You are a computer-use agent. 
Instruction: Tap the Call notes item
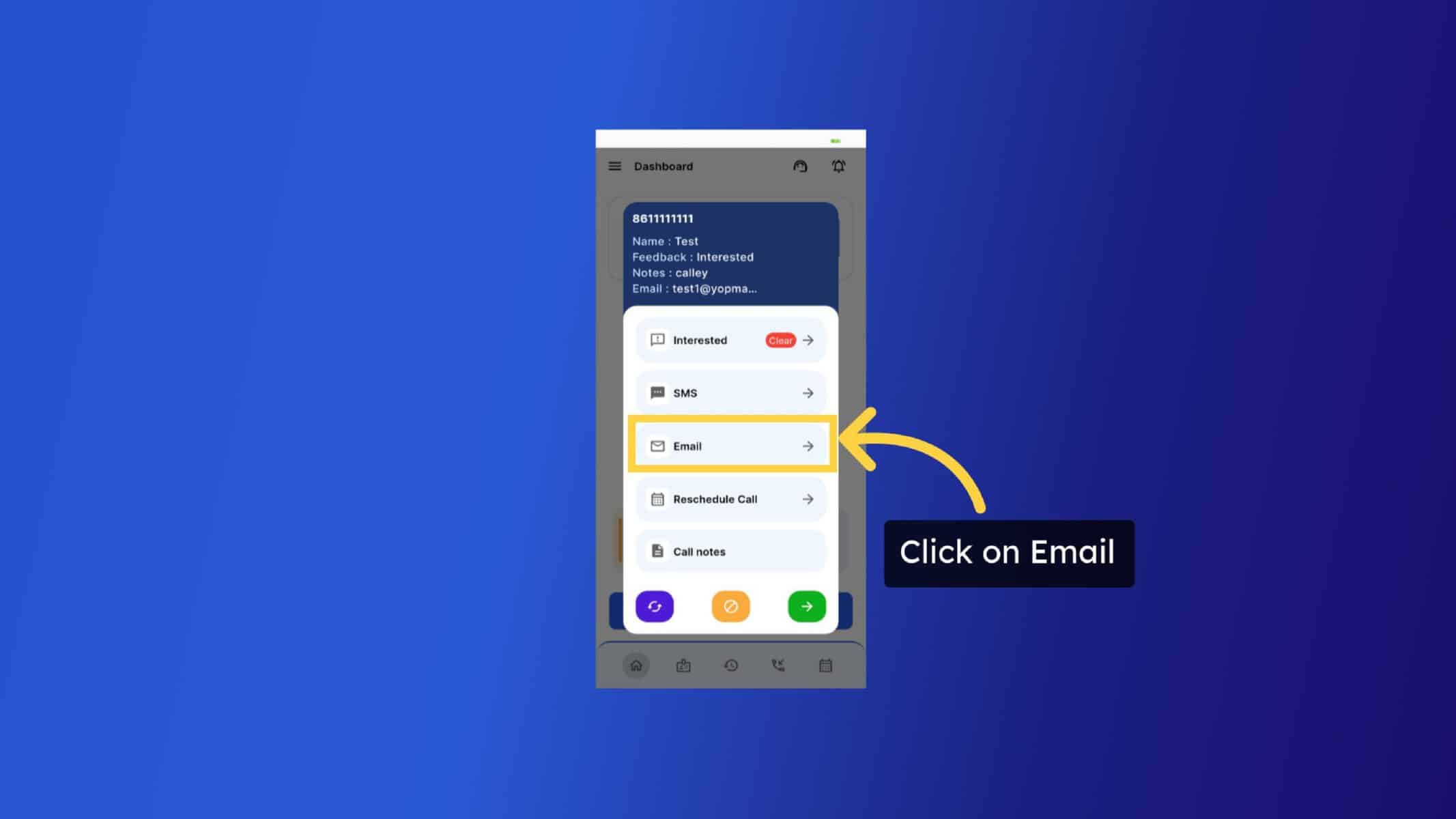[730, 551]
